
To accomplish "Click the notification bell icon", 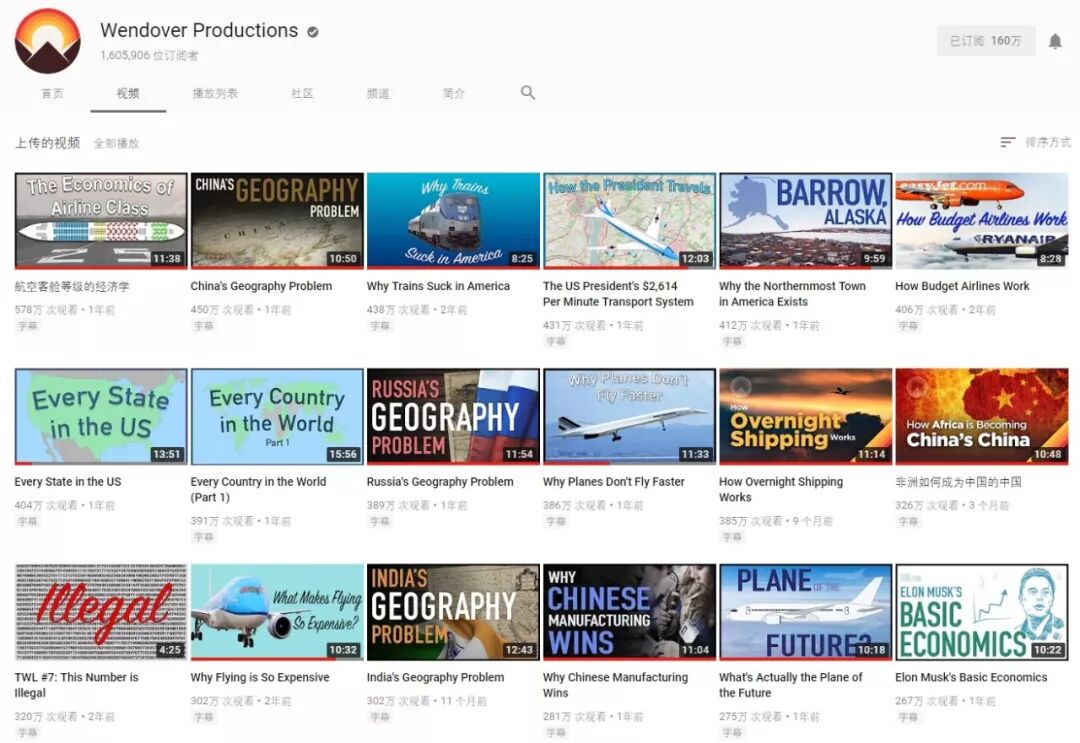I will pyautogui.click(x=1057, y=41).
